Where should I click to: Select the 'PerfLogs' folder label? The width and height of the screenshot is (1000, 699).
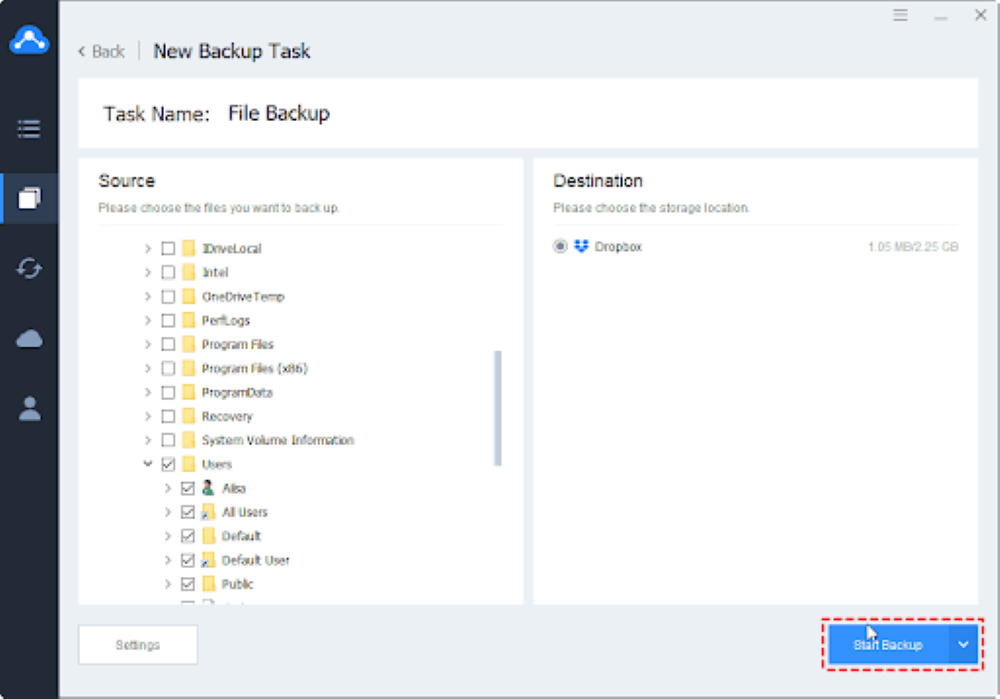coord(226,320)
